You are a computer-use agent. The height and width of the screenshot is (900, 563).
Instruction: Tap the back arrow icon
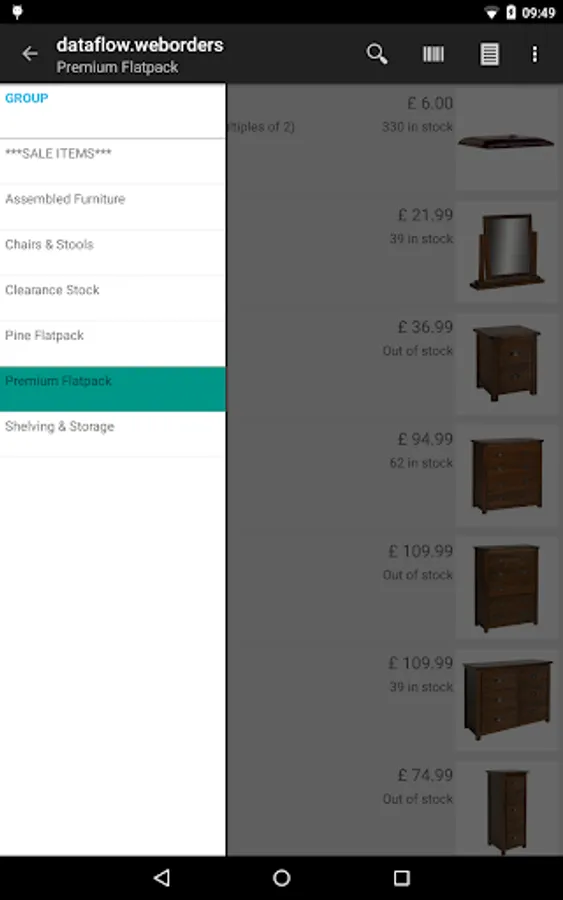30,54
